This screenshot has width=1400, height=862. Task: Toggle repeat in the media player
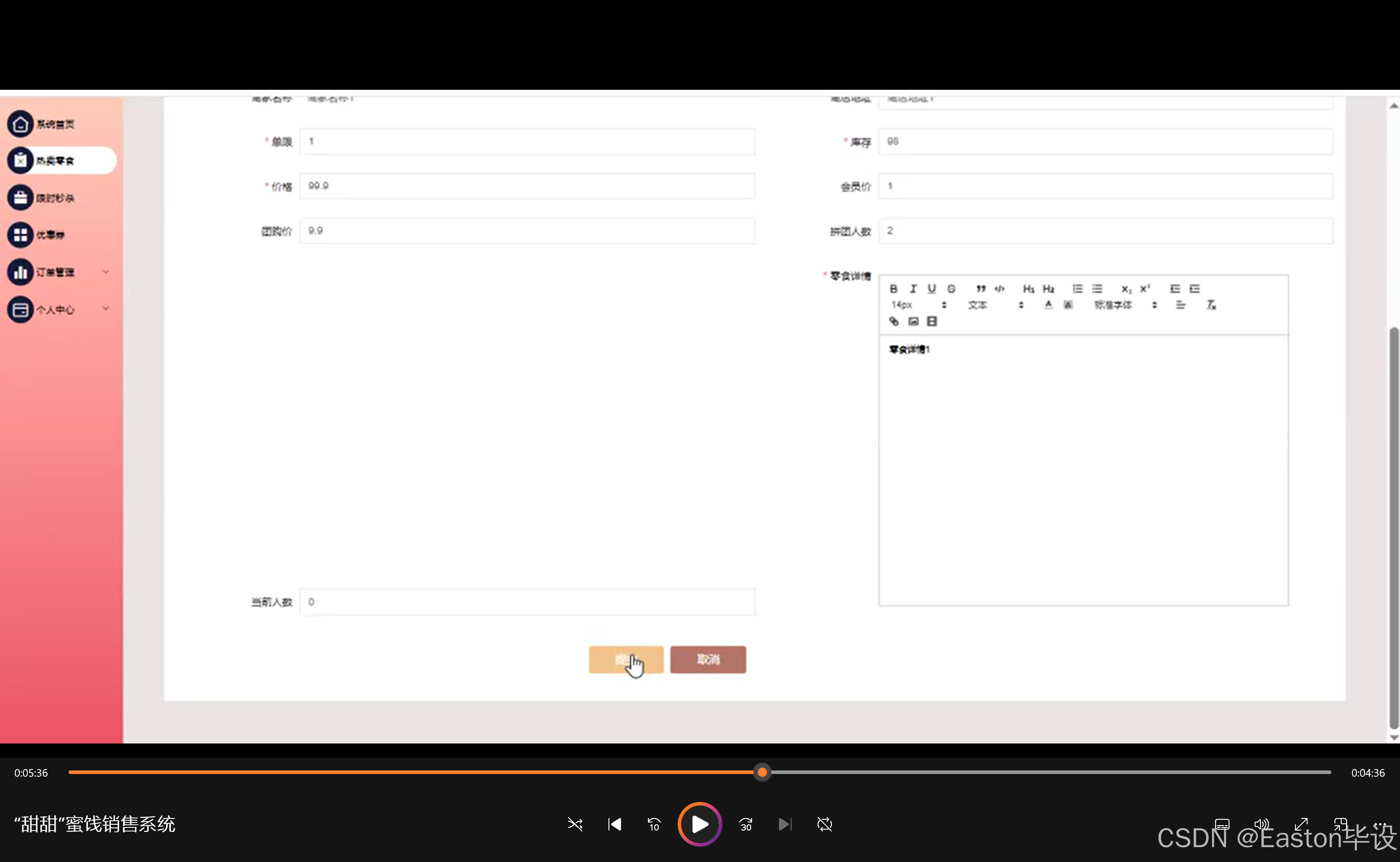click(x=824, y=824)
